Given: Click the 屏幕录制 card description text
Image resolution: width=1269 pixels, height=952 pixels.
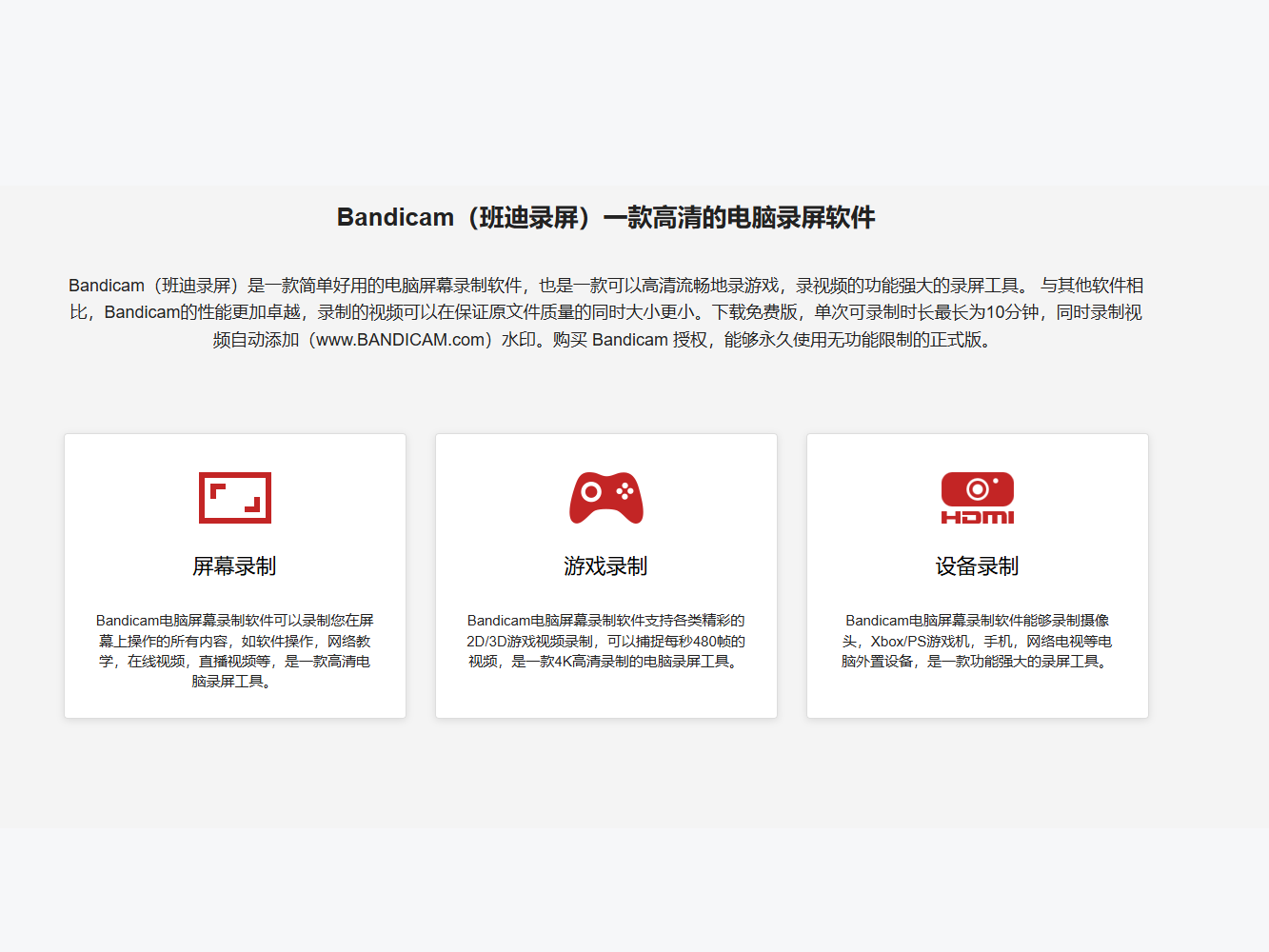Looking at the screenshot, I should pos(235,651).
